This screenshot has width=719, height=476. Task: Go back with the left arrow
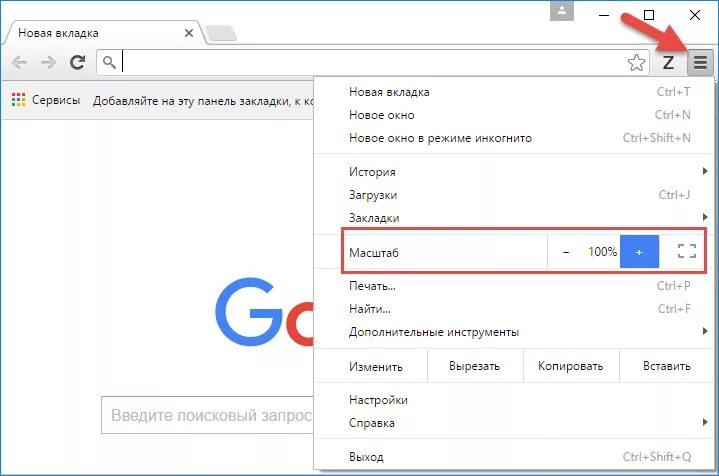coord(19,62)
